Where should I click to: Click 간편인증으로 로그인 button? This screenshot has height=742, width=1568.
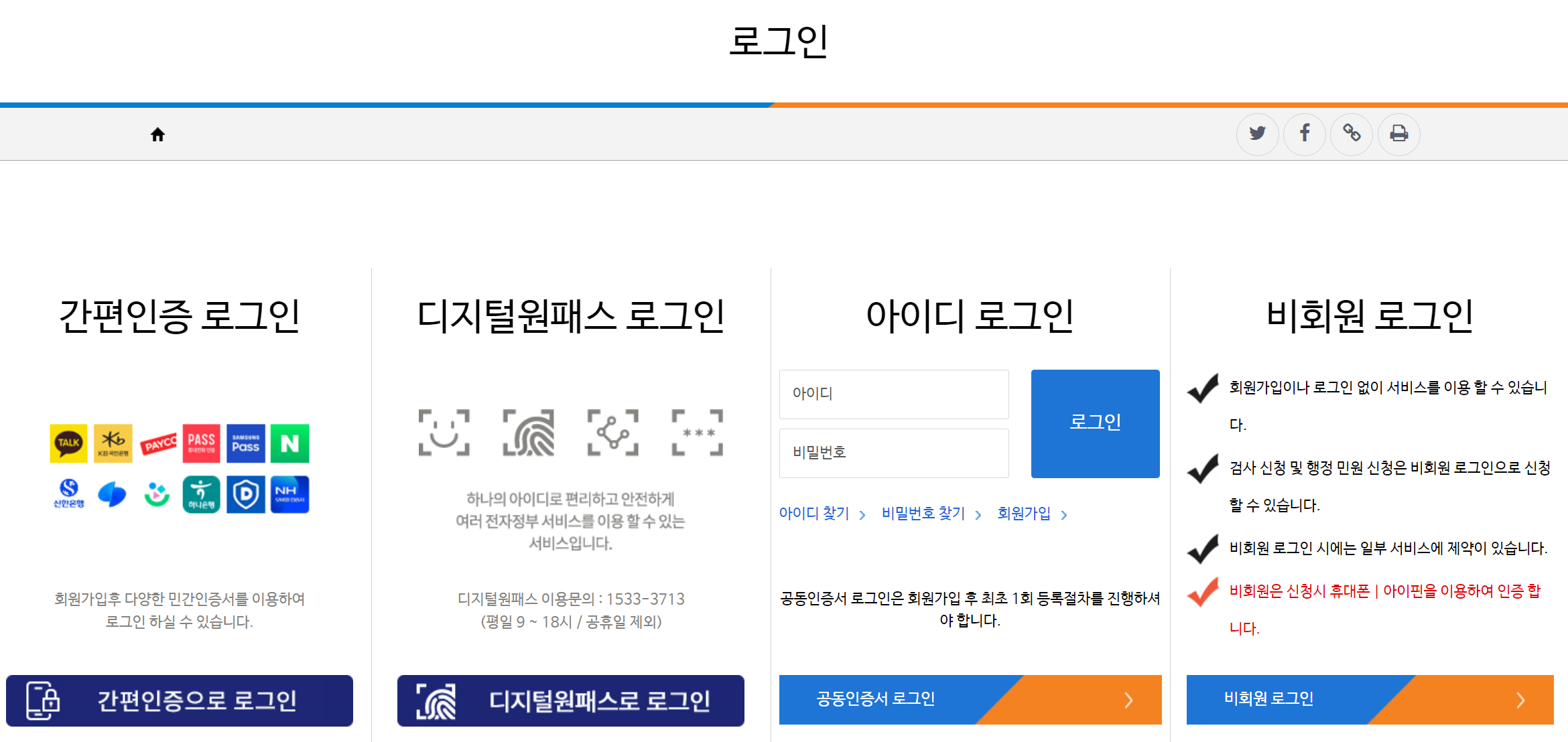click(x=180, y=700)
